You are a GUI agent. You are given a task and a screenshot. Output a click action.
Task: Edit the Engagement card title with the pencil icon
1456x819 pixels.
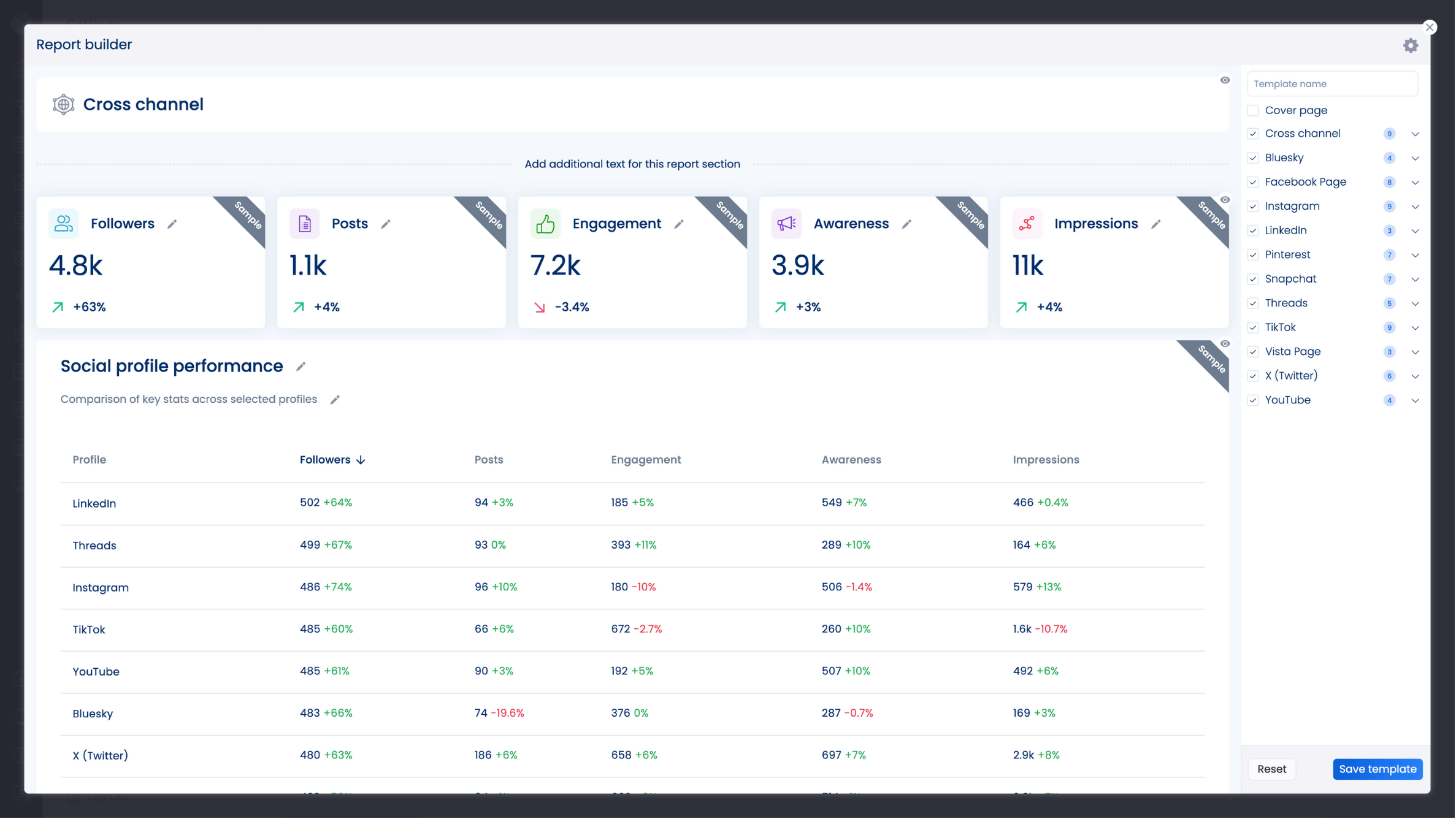click(x=679, y=224)
